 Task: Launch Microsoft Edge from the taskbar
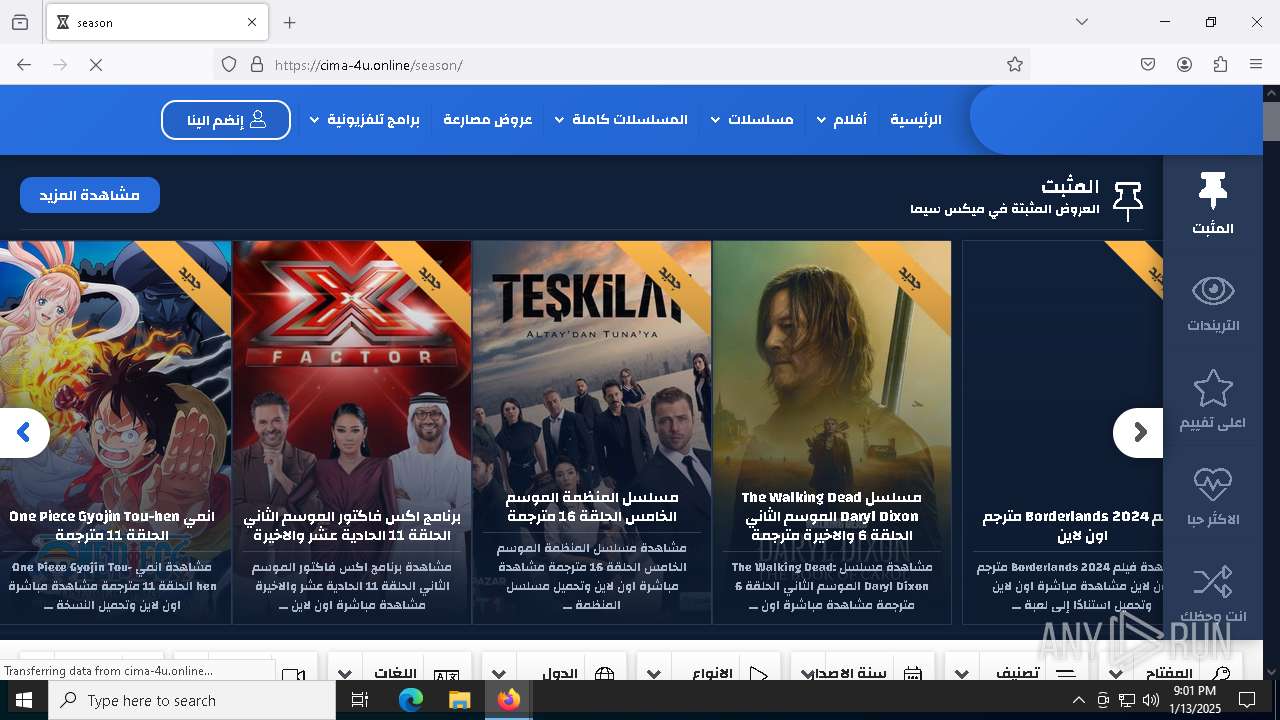tap(411, 700)
